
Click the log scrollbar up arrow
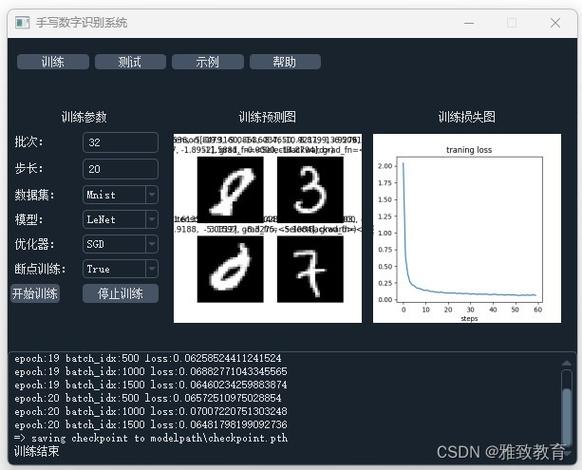coord(566,363)
